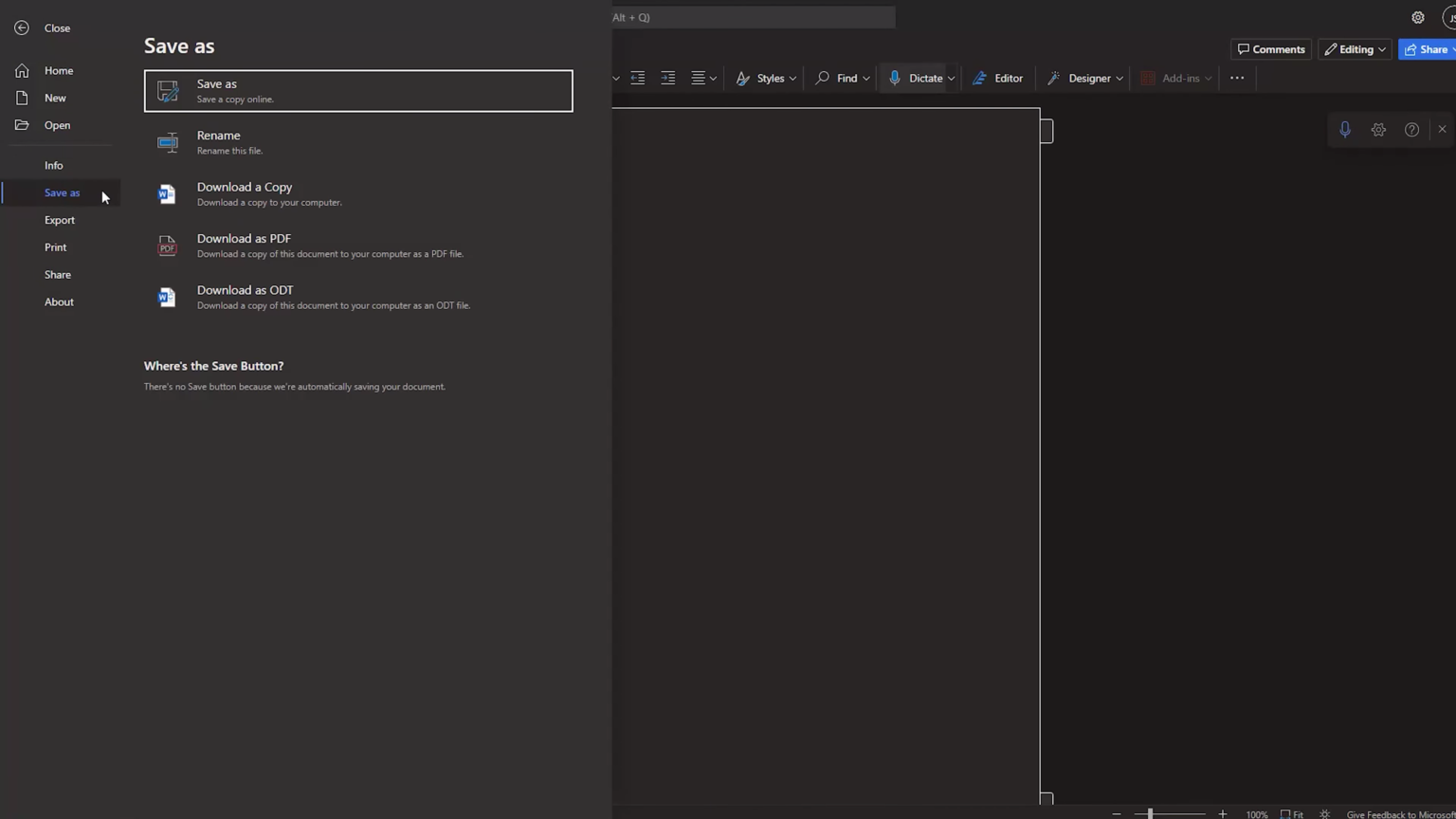Expand the Line Spacing options dropdown

(x=715, y=78)
